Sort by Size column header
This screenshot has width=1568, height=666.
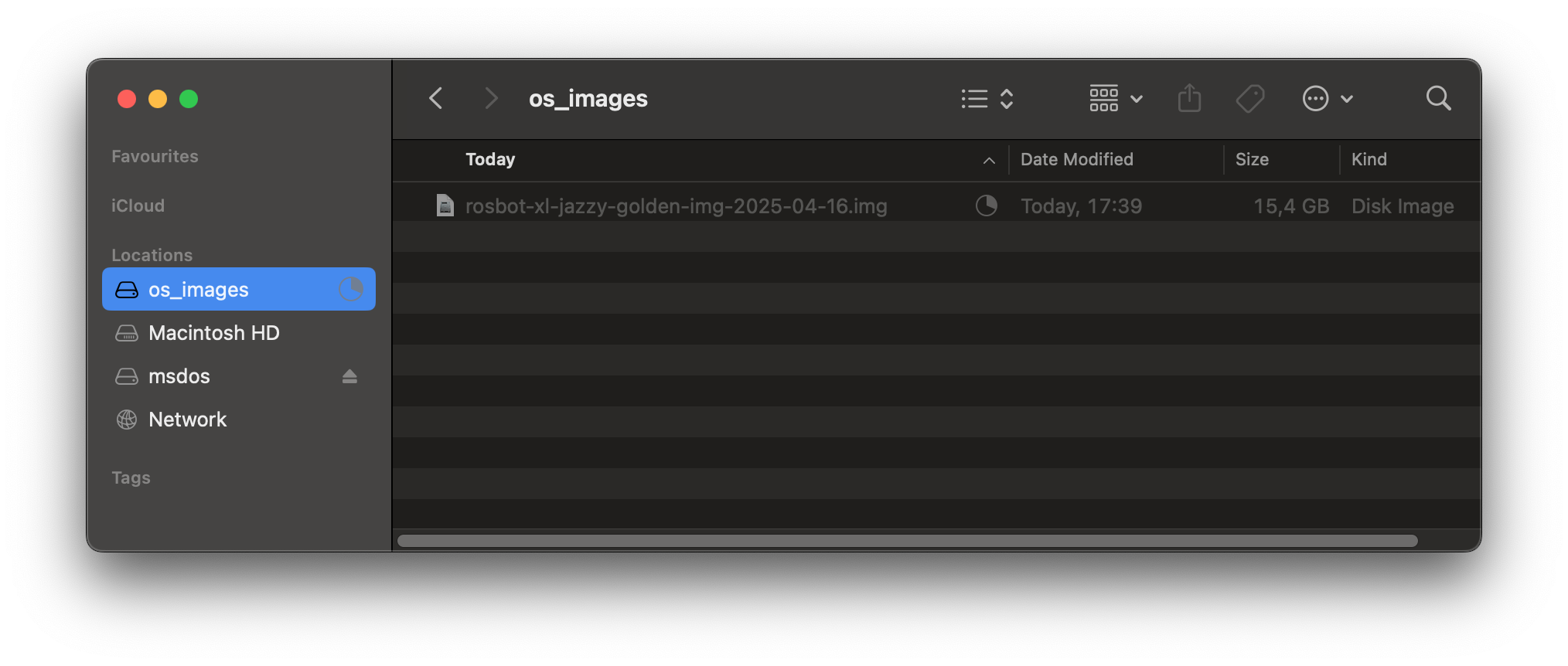(x=1252, y=159)
